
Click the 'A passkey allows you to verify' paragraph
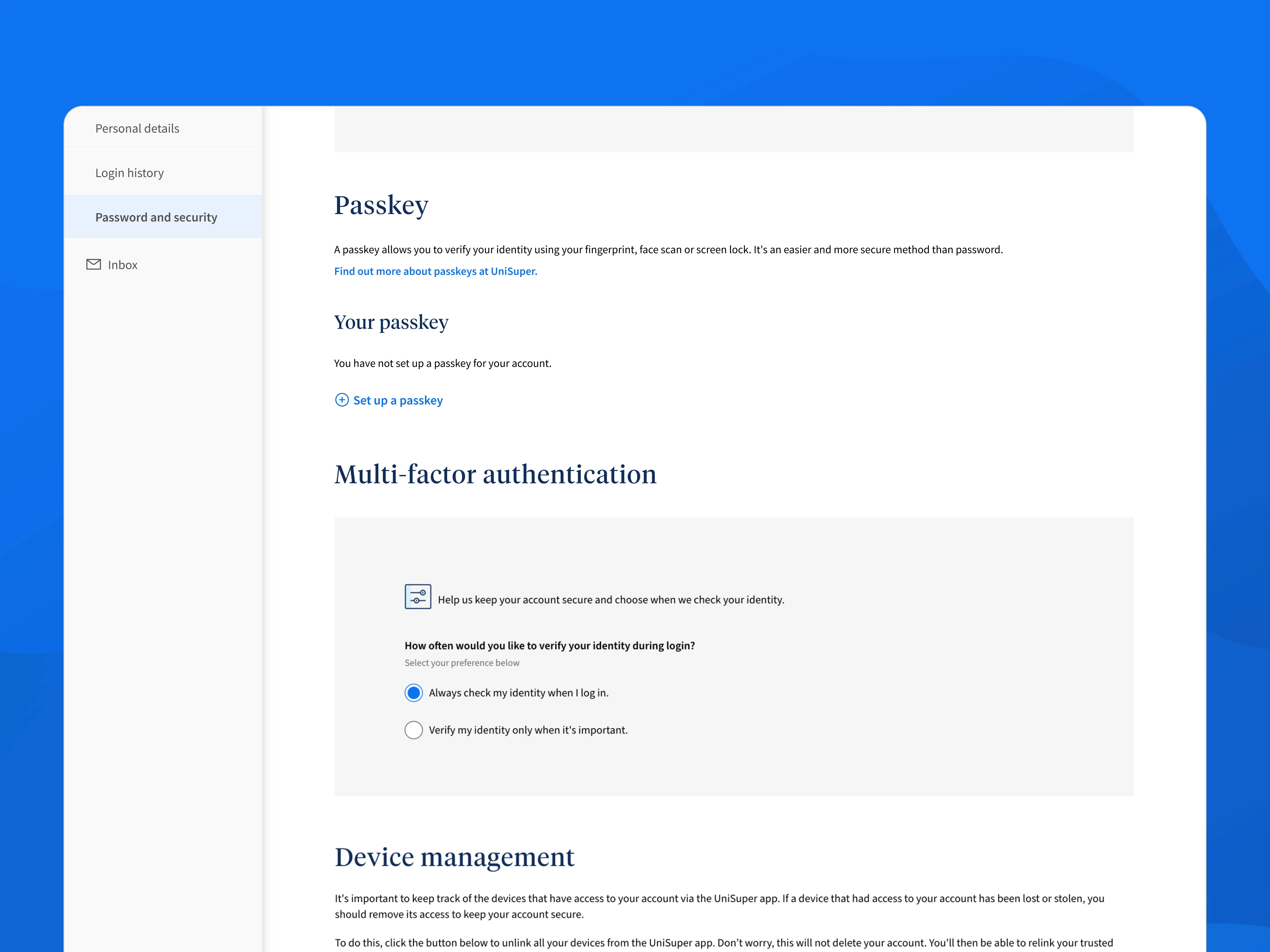(668, 250)
